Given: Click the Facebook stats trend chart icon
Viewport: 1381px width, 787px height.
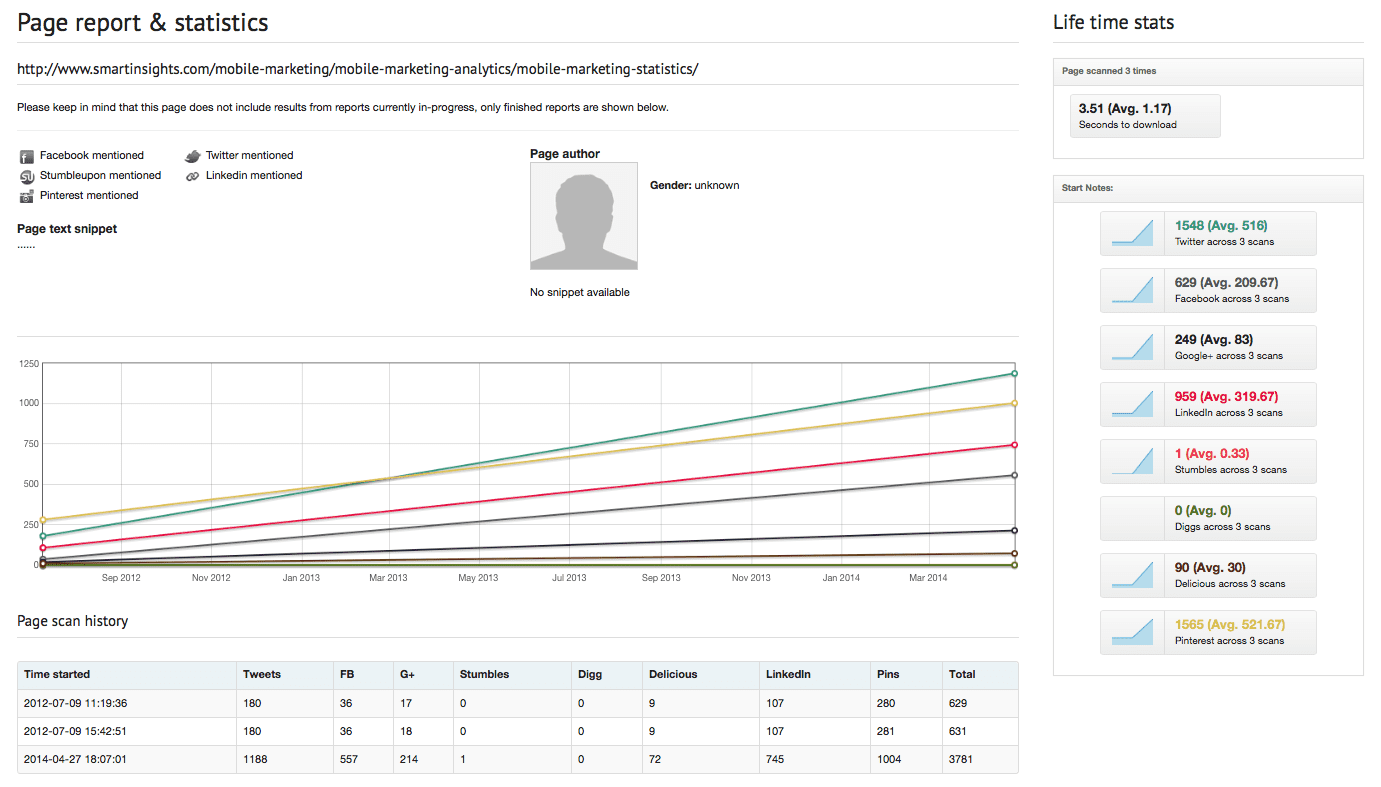Looking at the screenshot, I should pos(1133,290).
